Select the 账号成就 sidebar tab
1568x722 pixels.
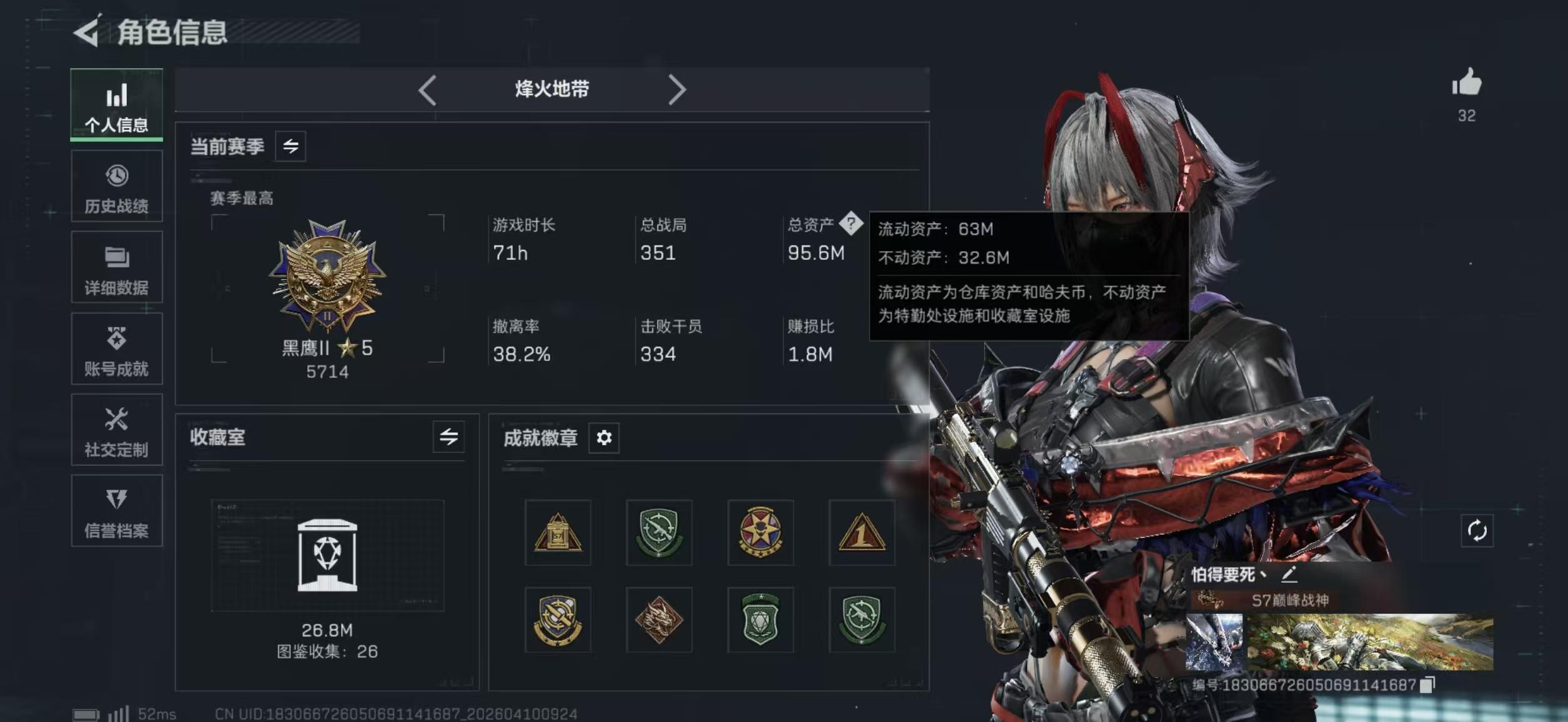point(117,349)
